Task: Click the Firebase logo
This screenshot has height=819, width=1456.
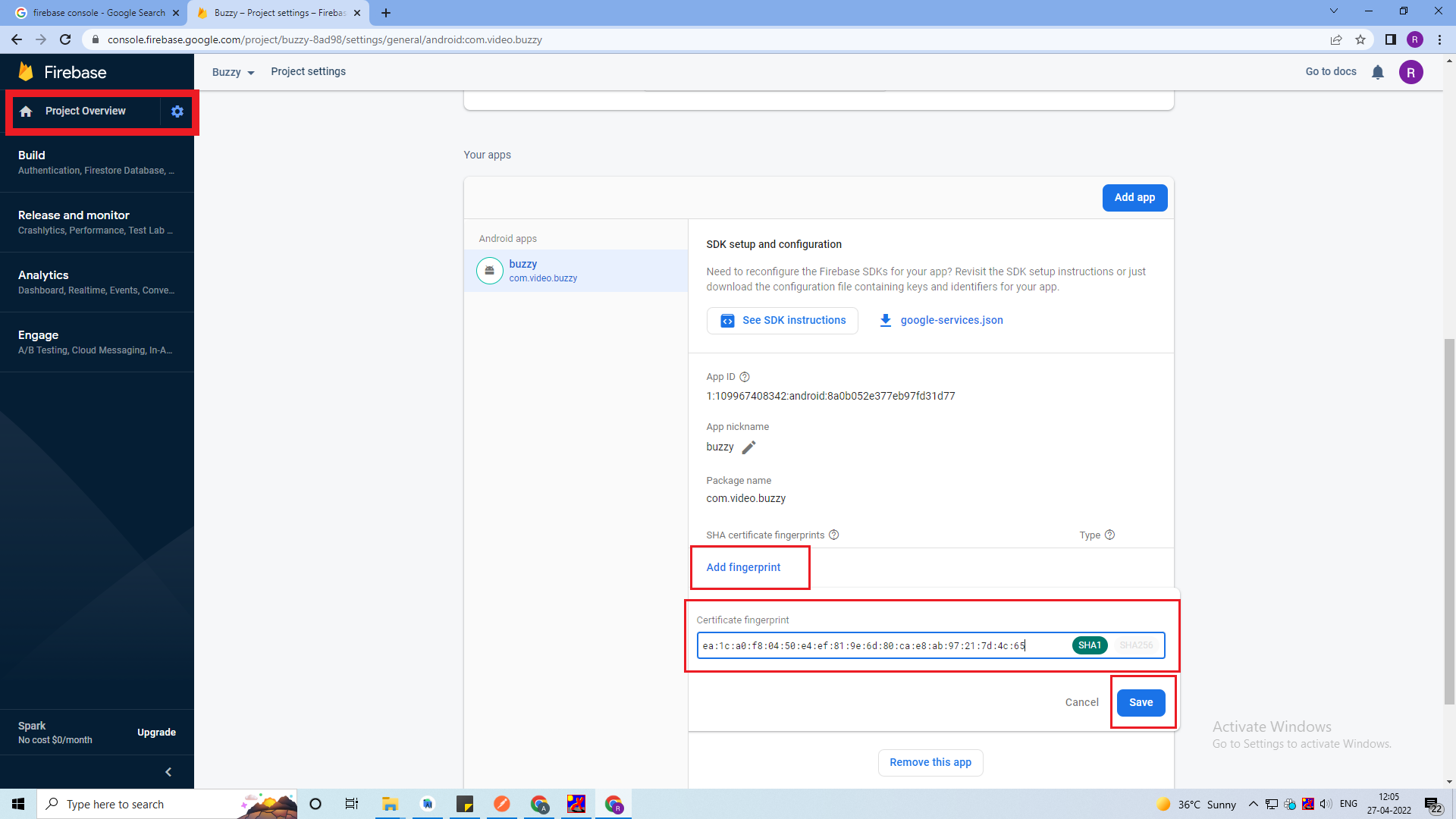Action: click(x=62, y=72)
